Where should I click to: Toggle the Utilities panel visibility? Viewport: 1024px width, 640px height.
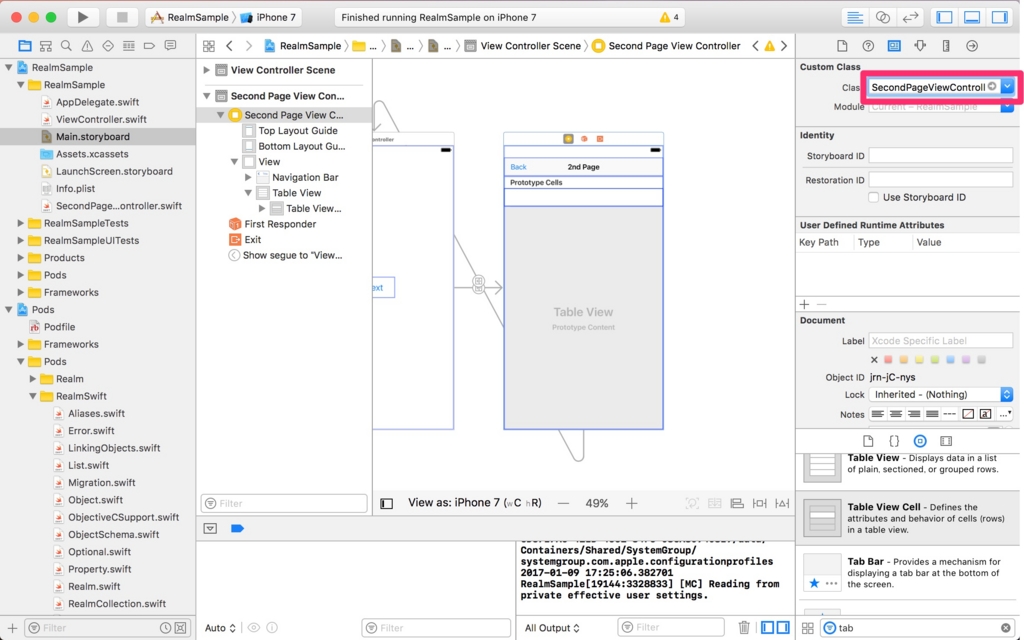point(1000,18)
